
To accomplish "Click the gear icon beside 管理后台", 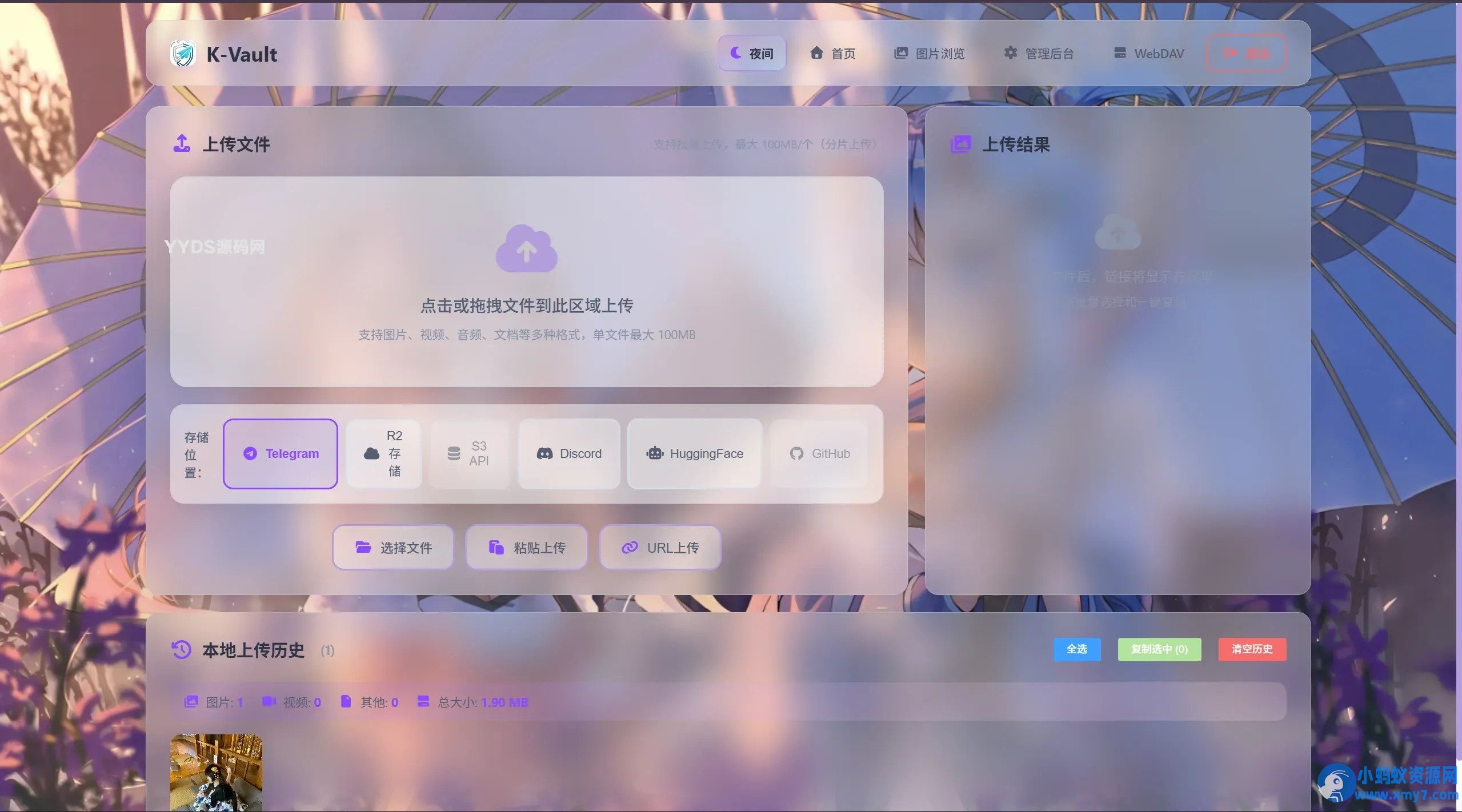I will coord(1010,53).
